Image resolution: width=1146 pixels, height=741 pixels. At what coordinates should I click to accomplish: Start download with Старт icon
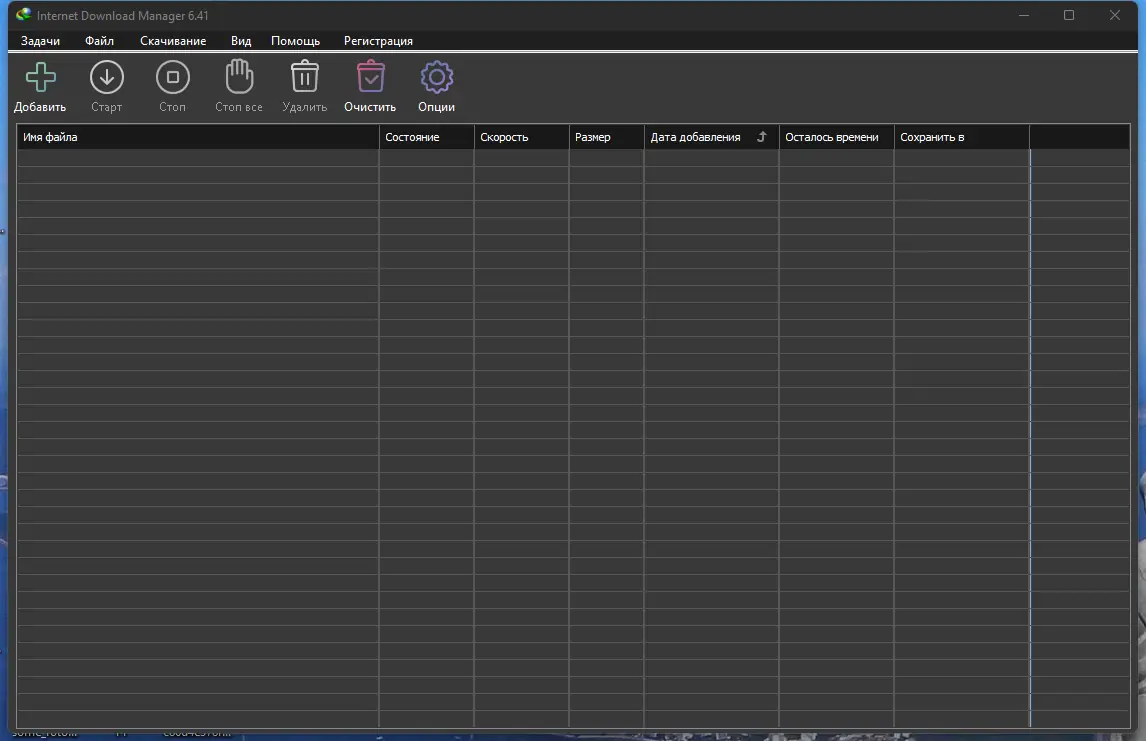(107, 77)
